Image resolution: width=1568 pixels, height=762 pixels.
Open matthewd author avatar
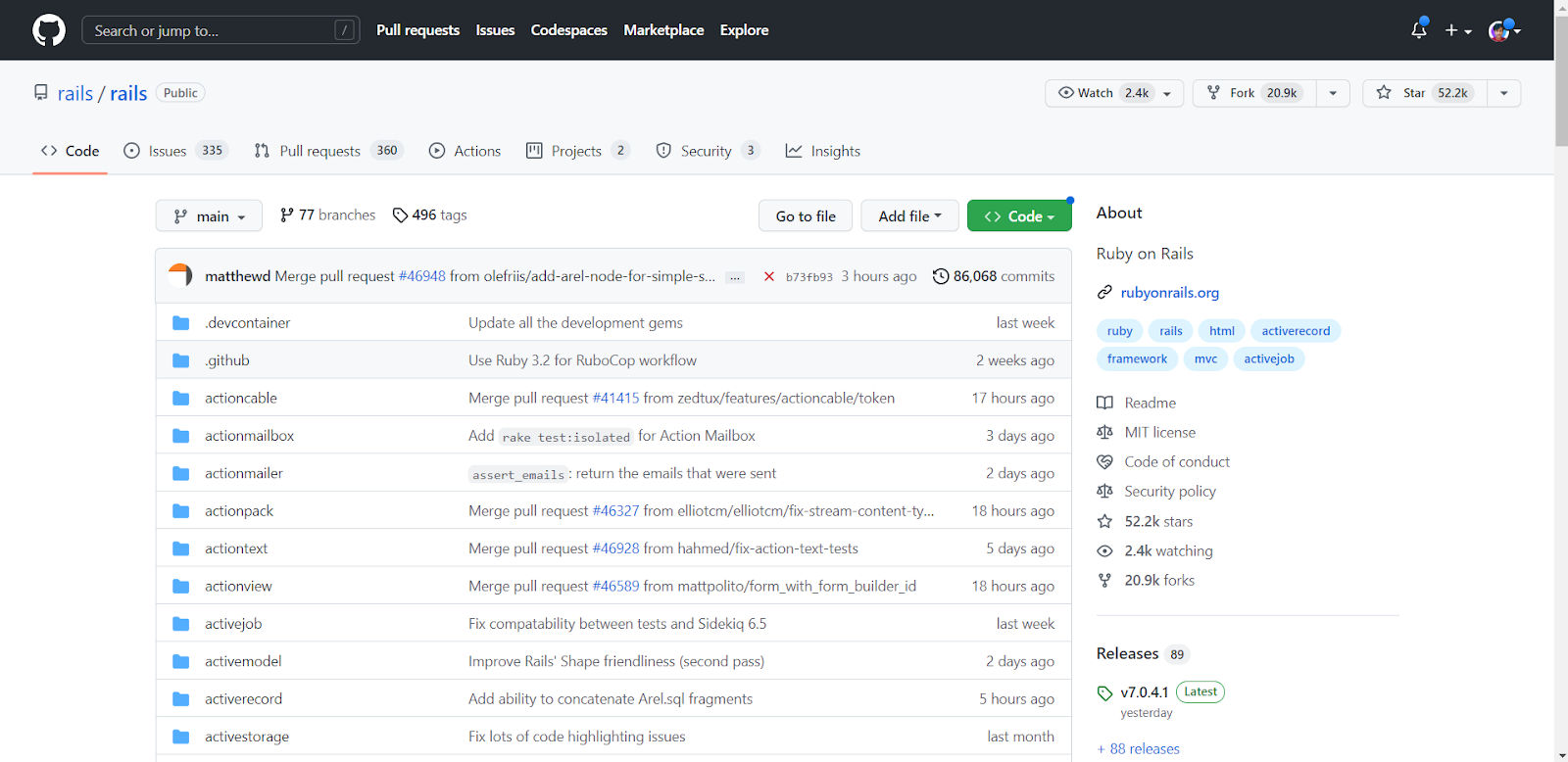tap(180, 276)
